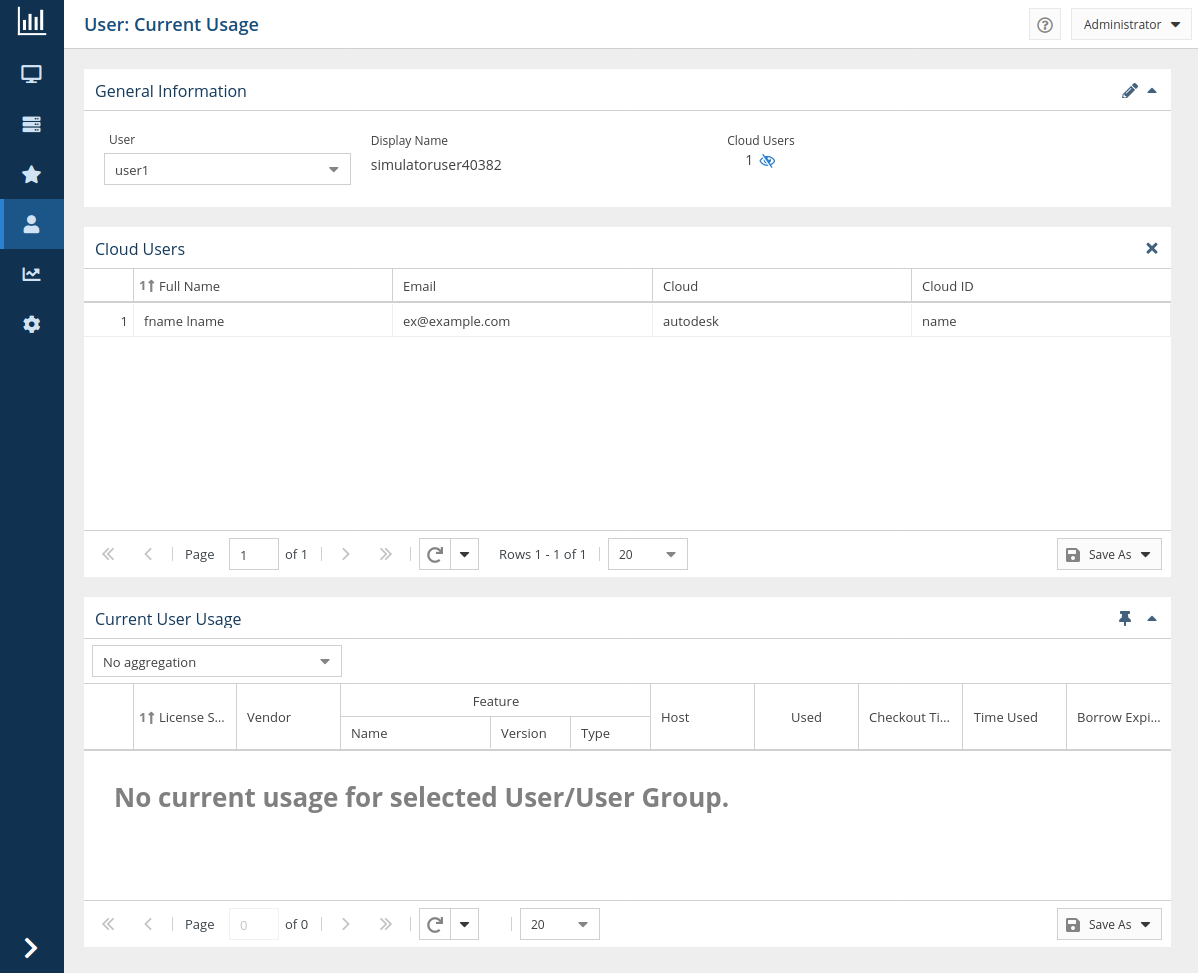Go to previous page in Cloud Users

(x=148, y=554)
